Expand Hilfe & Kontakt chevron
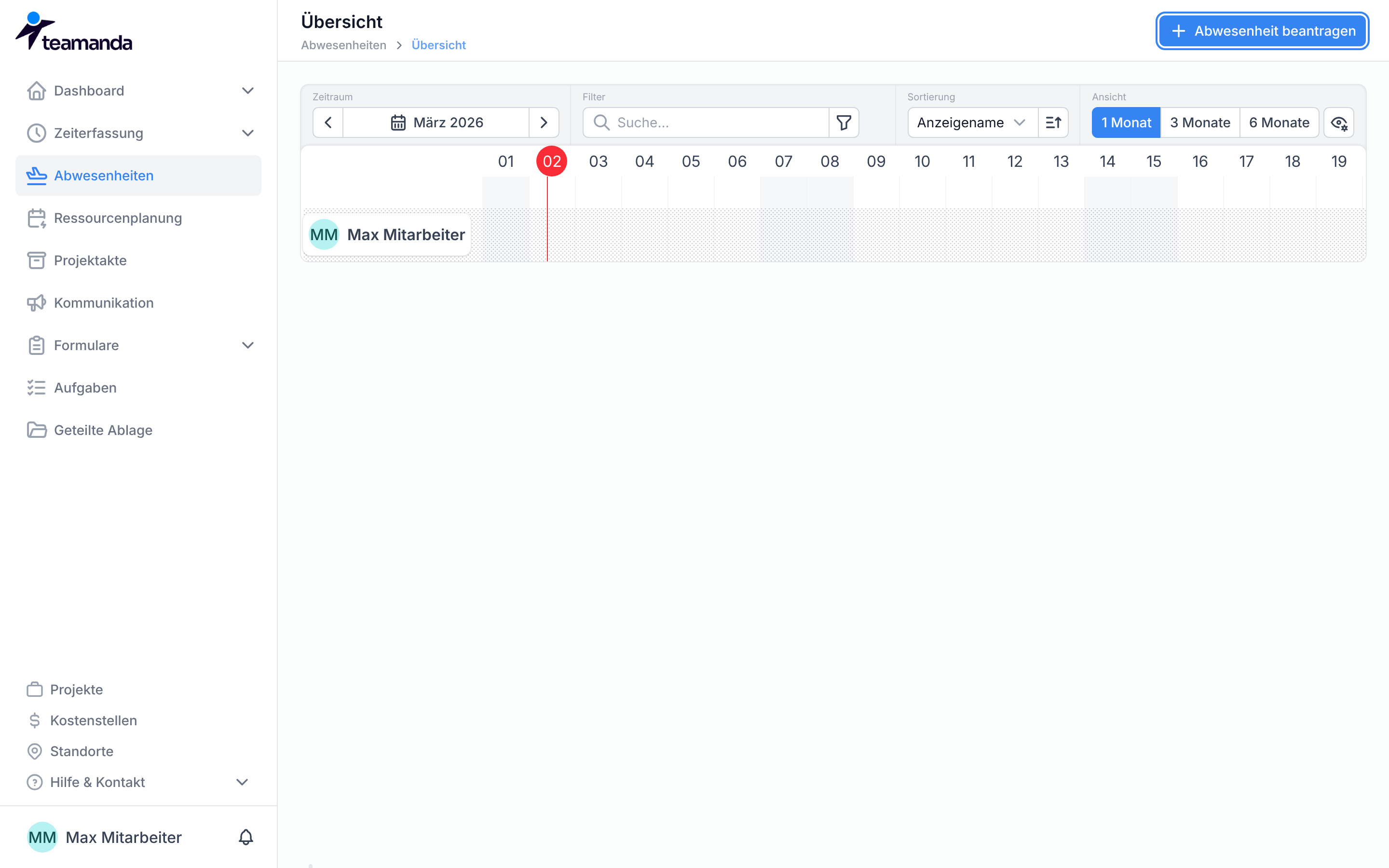The width and height of the screenshot is (1389, 868). (x=242, y=782)
